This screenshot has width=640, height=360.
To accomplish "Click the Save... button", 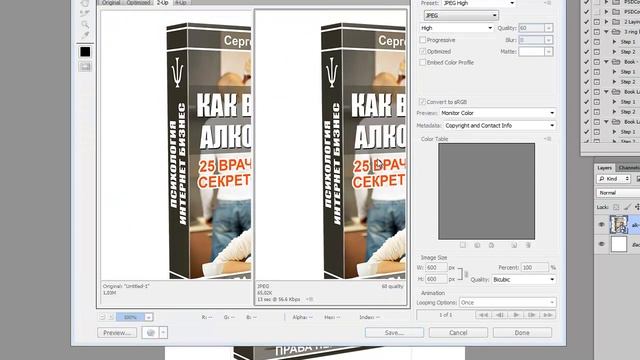I will pyautogui.click(x=394, y=333).
